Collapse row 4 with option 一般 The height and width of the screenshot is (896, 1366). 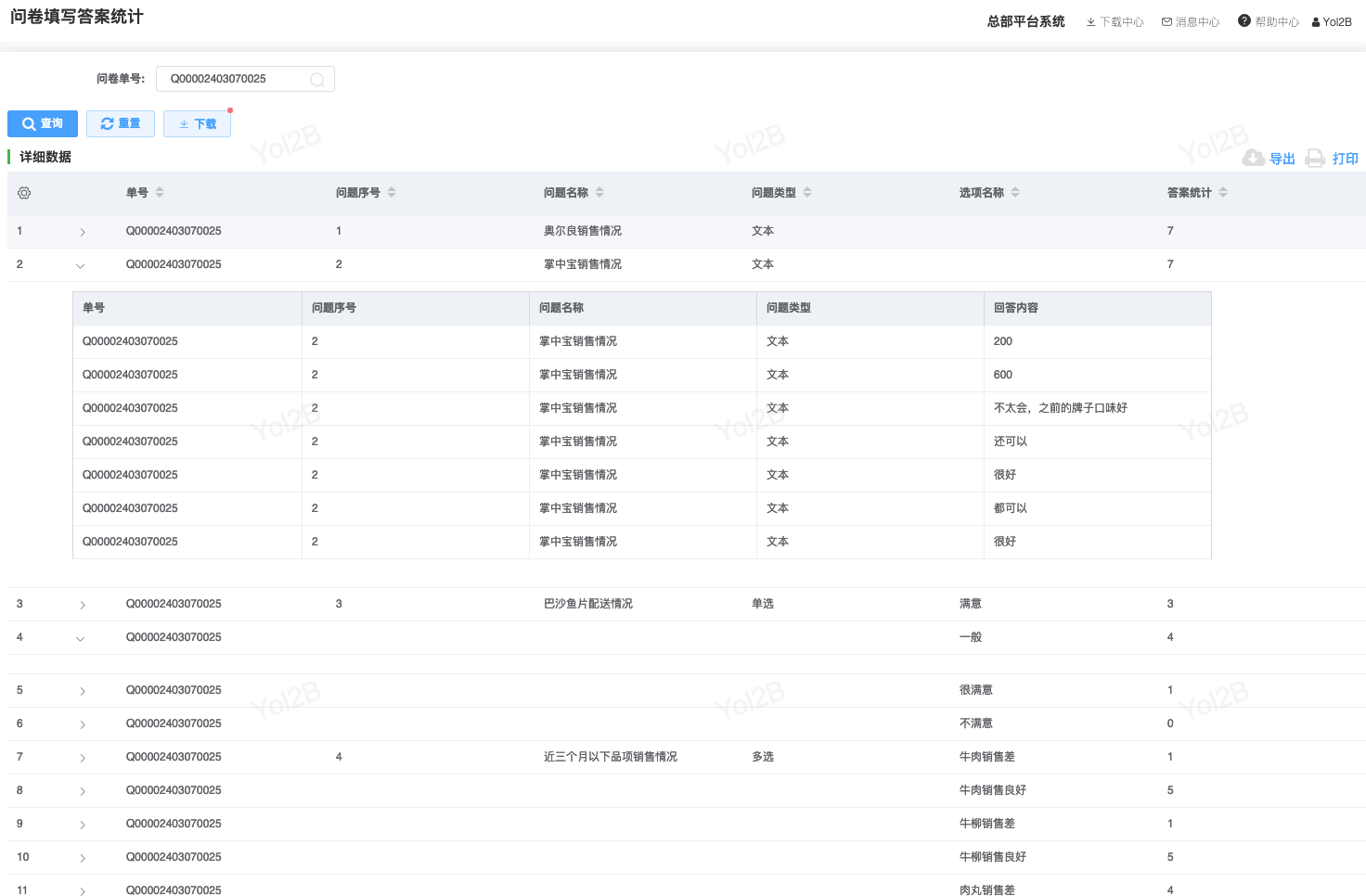(x=80, y=638)
